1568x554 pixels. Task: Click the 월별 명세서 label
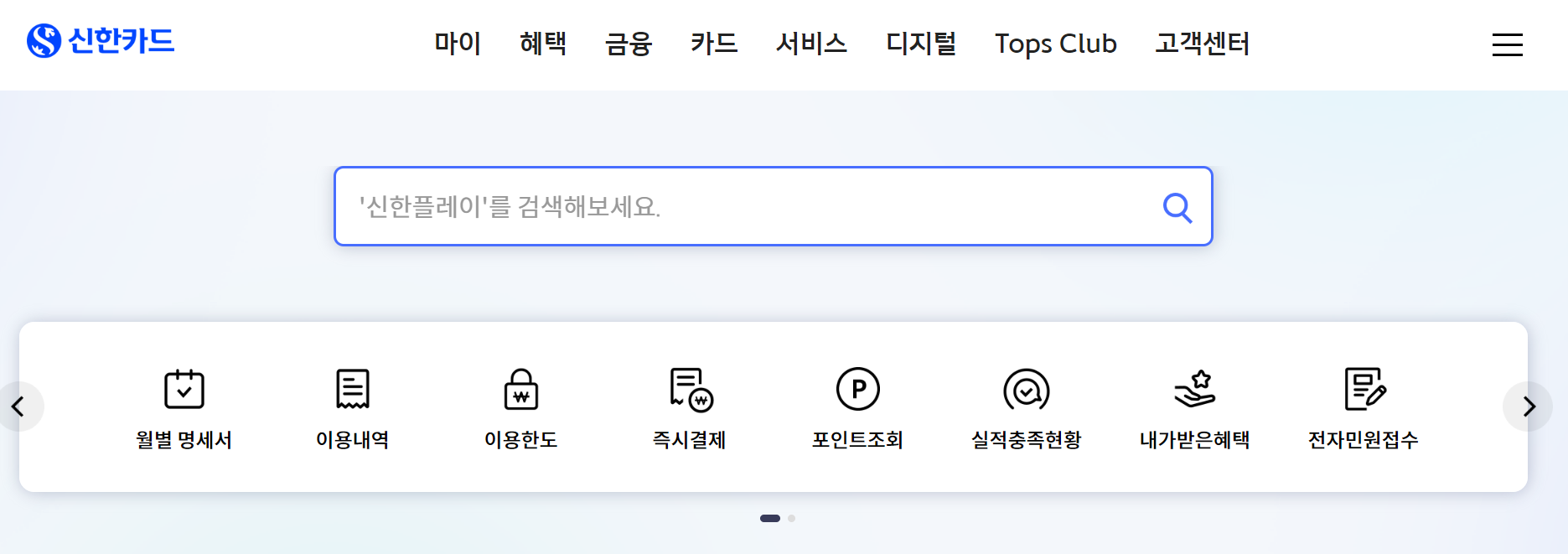[x=184, y=440]
